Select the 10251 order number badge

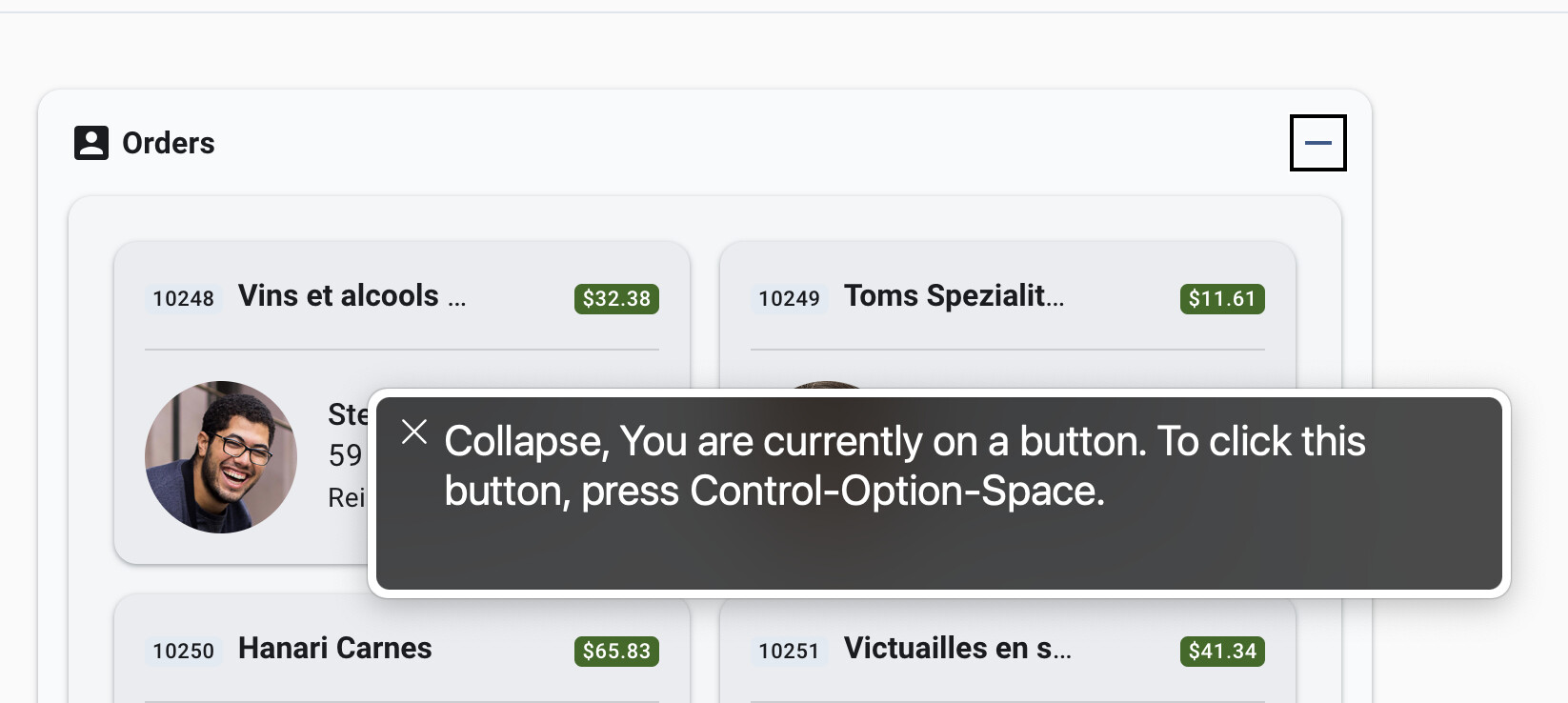click(x=789, y=651)
